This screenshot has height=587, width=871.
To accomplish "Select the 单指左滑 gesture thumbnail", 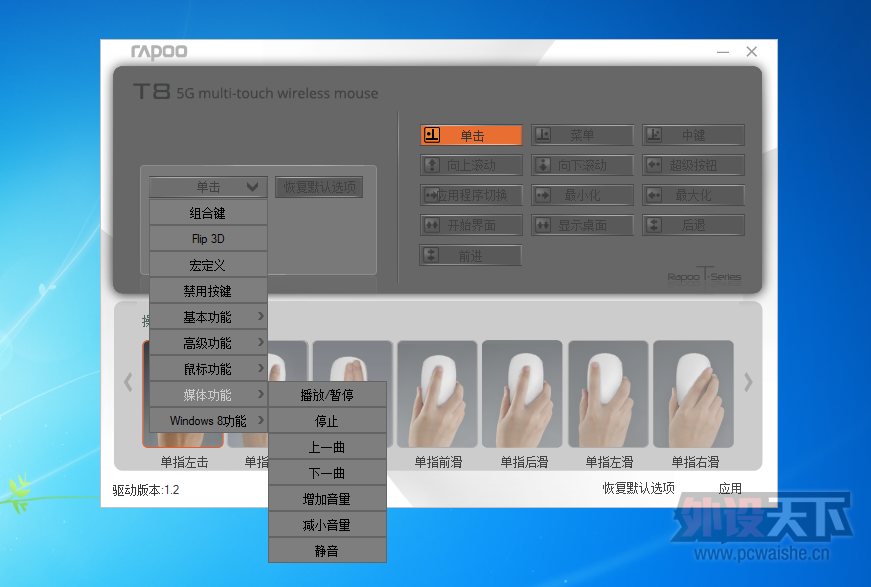I will [609, 394].
